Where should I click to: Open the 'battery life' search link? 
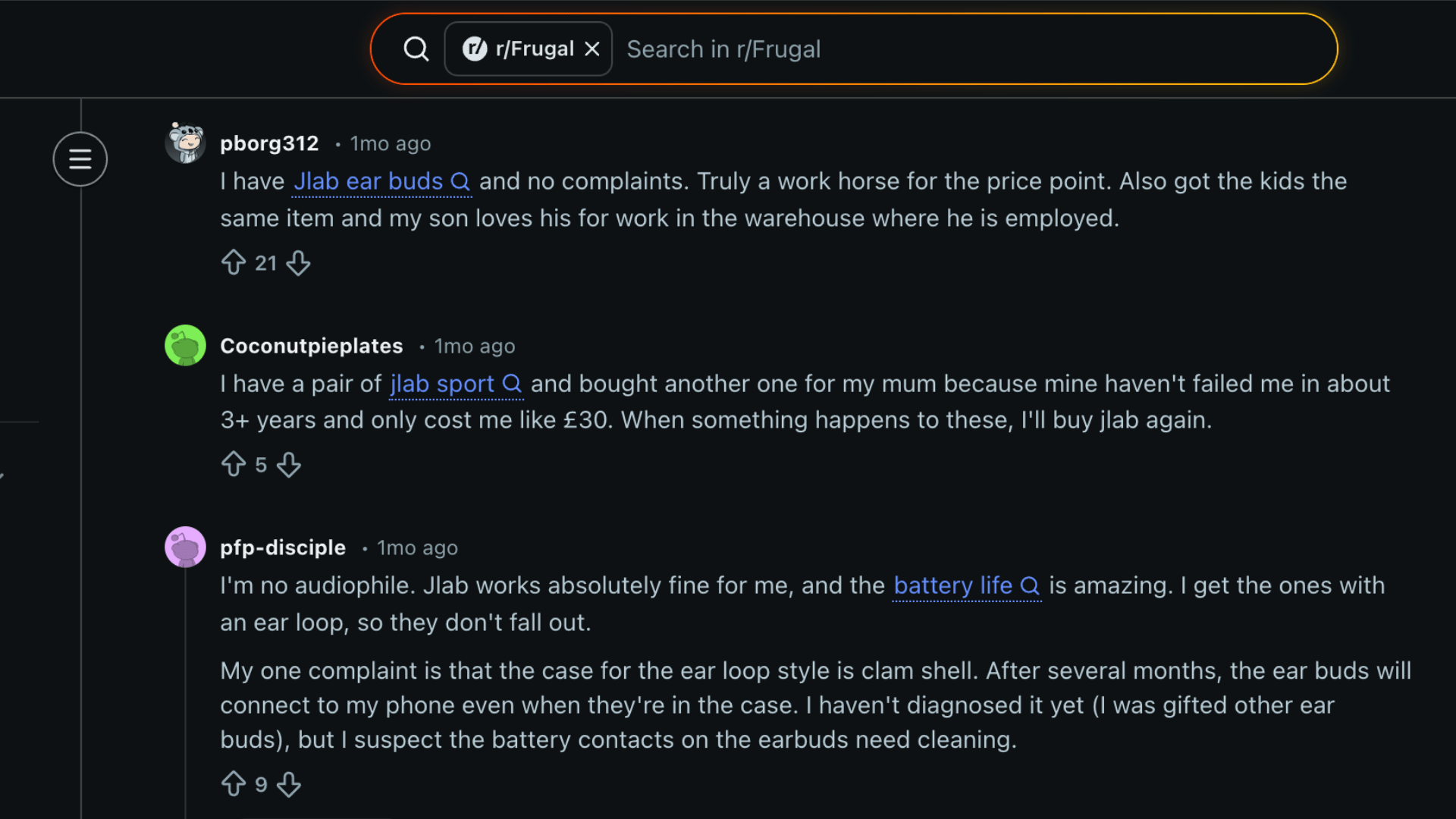[x=952, y=585]
